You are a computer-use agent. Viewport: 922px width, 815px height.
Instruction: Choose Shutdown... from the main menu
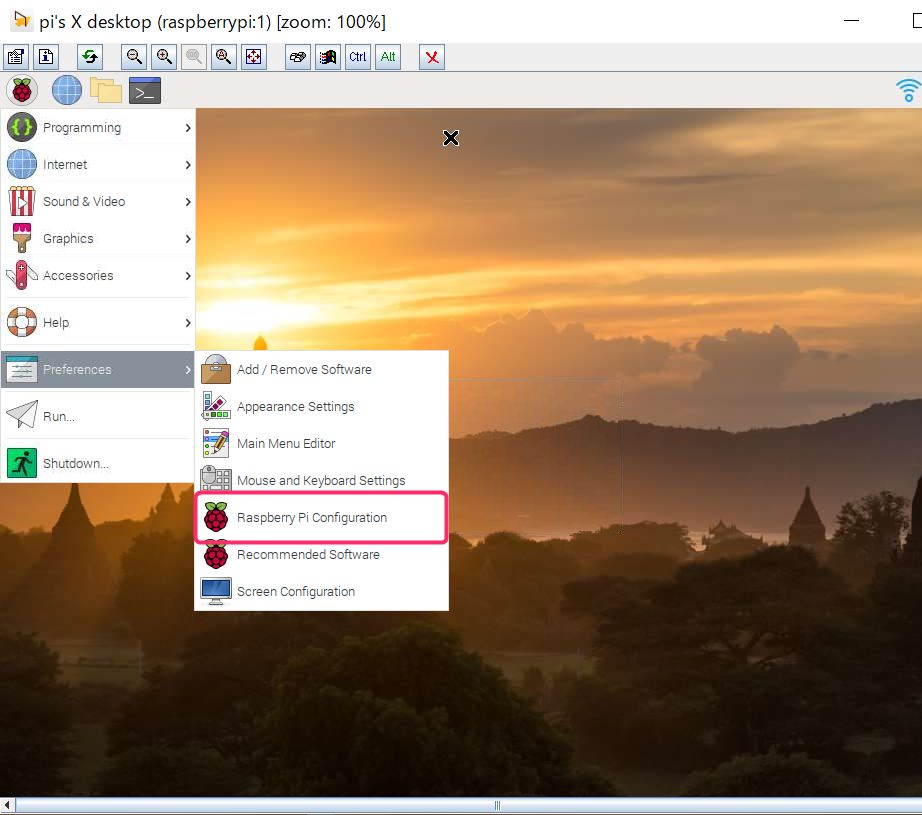coord(98,463)
